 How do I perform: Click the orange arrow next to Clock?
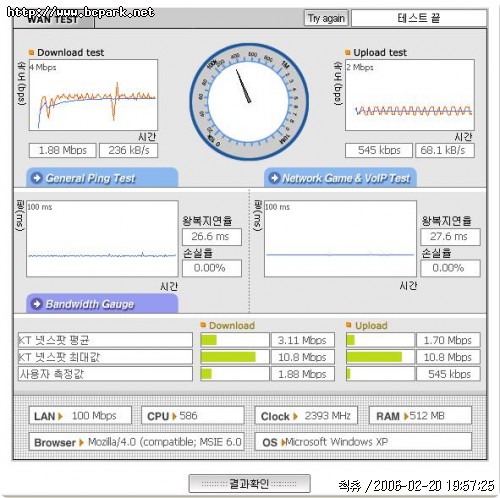click(x=295, y=416)
